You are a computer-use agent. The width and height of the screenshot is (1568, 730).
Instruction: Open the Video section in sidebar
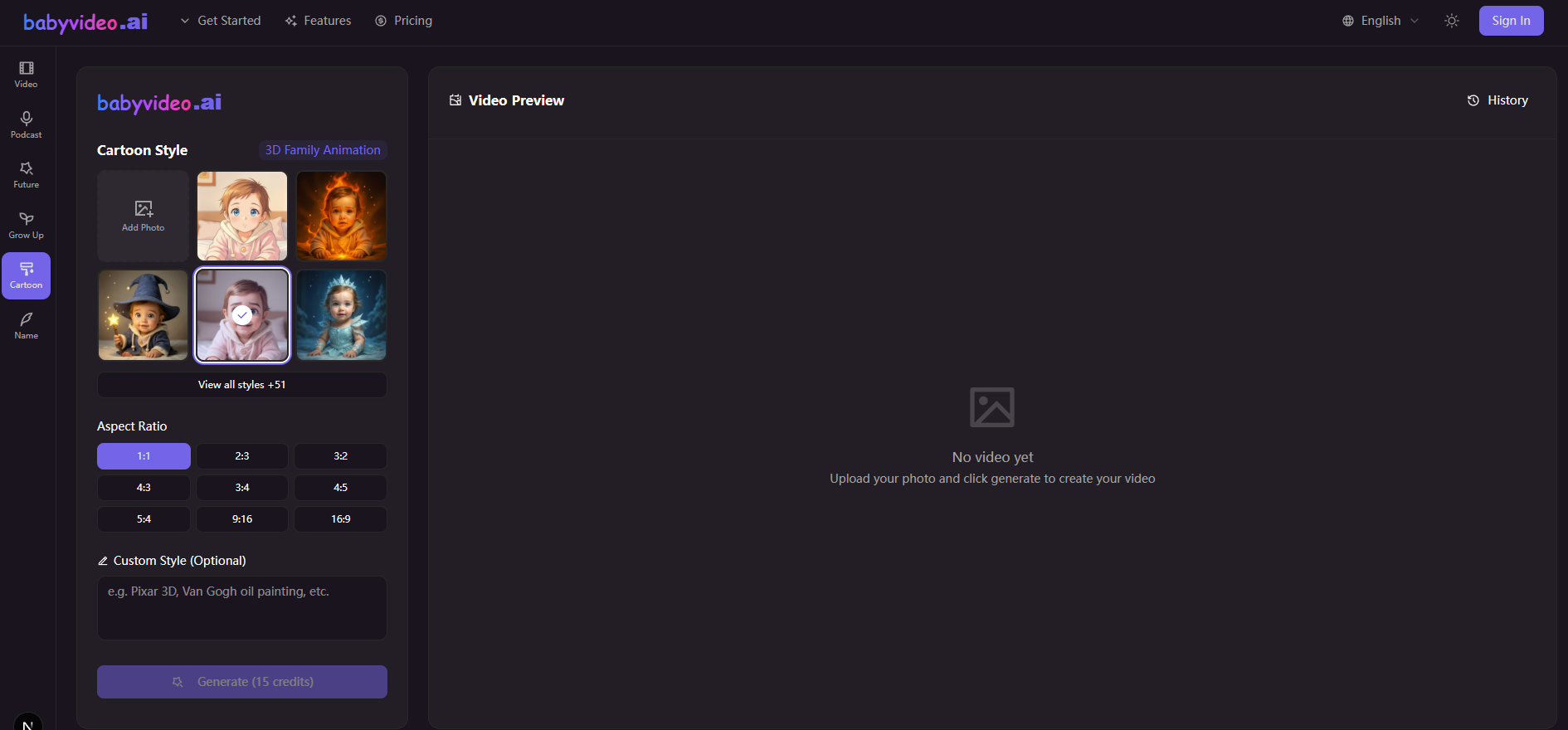(26, 75)
